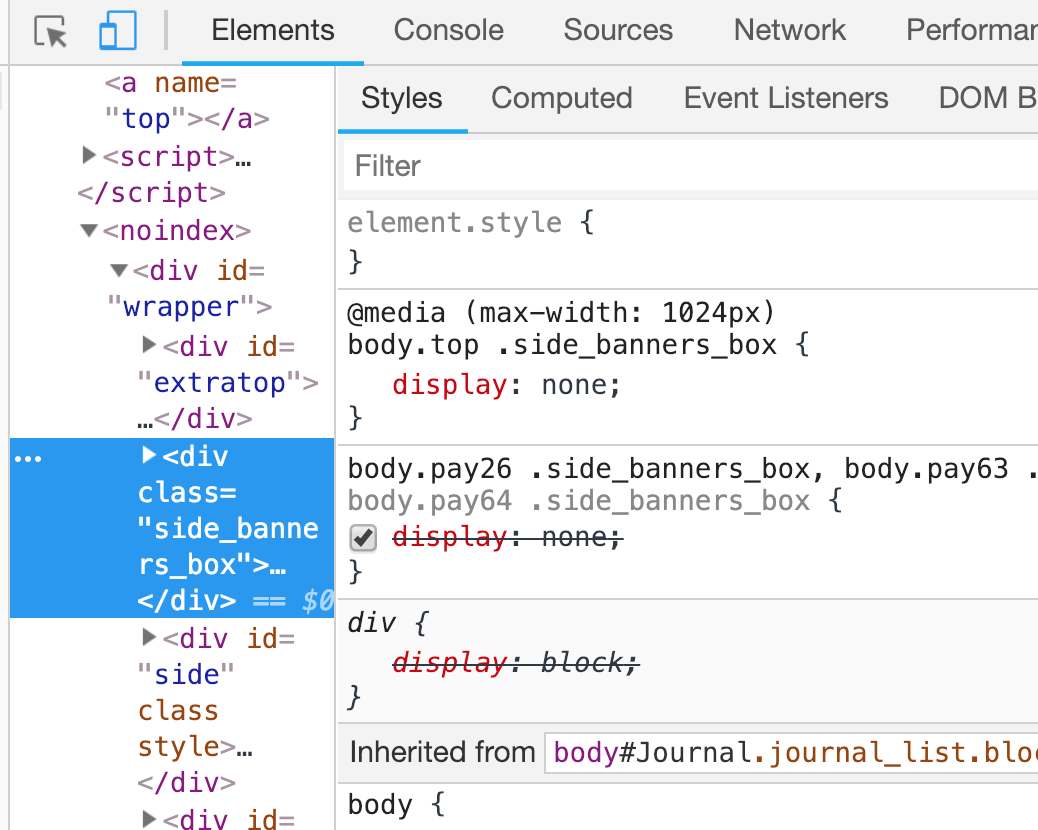1038x830 pixels.
Task: Click the Filter styles input field
Action: (x=690, y=165)
